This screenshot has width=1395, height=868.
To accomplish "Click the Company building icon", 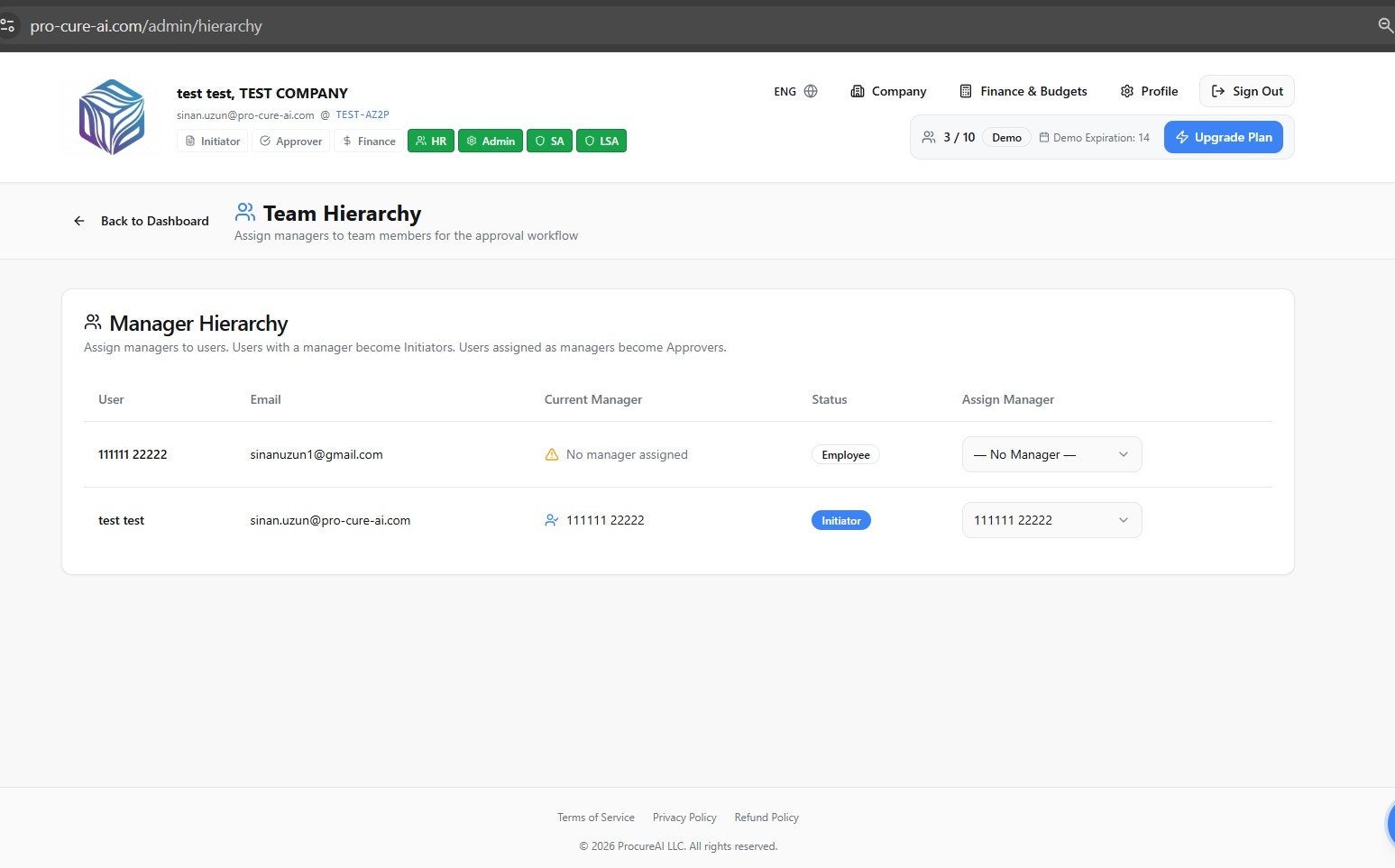I will click(x=858, y=91).
